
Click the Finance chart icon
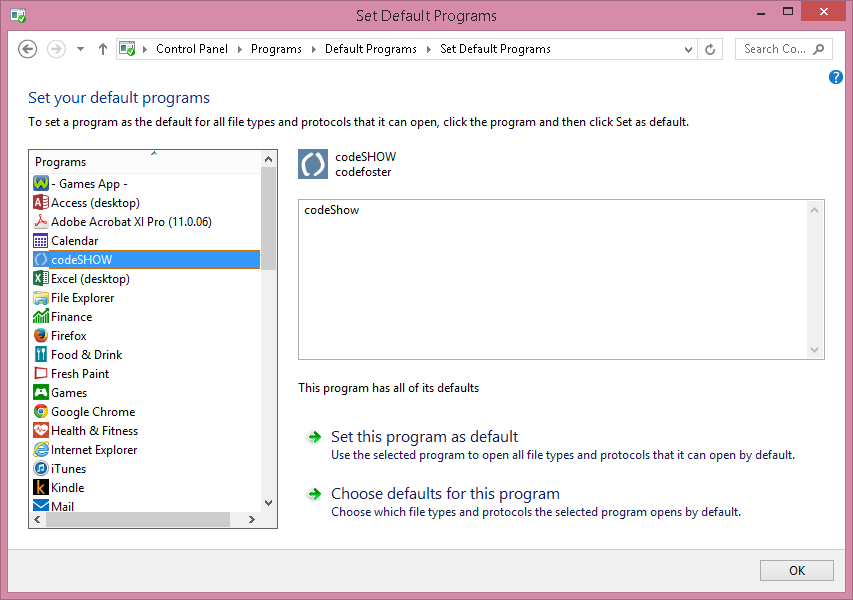pos(41,317)
